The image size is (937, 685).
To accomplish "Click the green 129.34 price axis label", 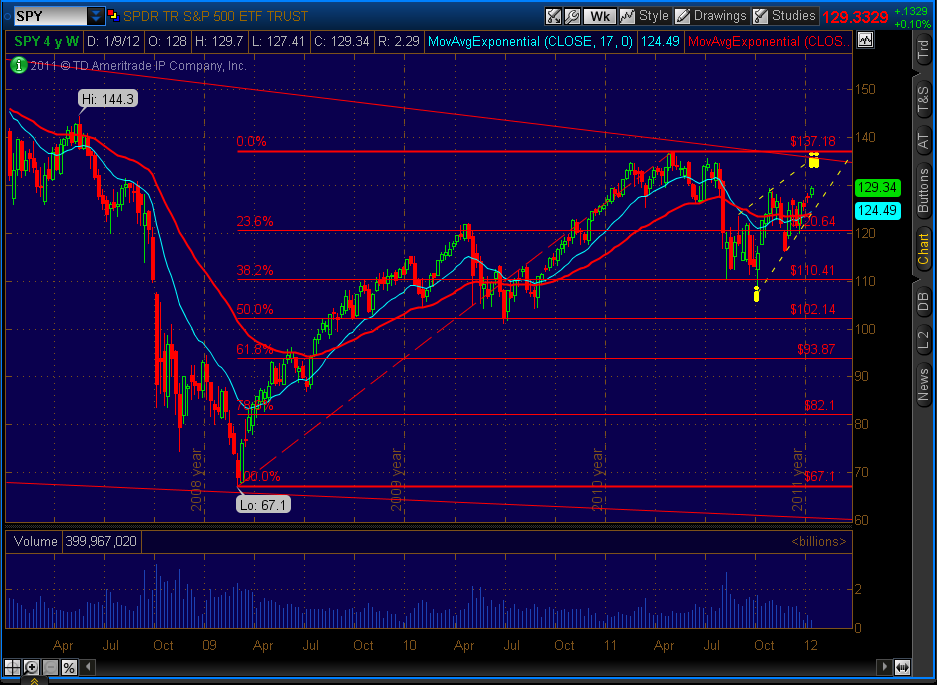I will 877,188.
